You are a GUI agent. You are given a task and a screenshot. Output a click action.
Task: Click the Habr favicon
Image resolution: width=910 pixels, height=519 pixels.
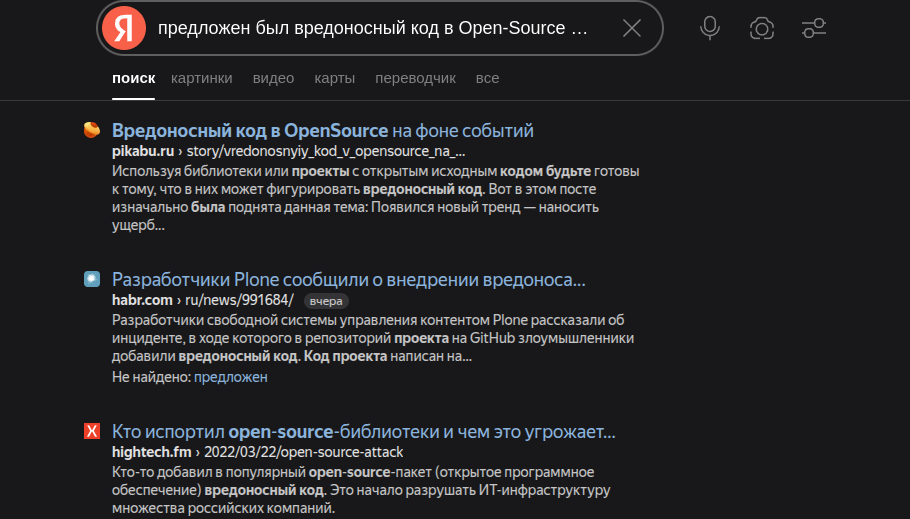tap(92, 279)
